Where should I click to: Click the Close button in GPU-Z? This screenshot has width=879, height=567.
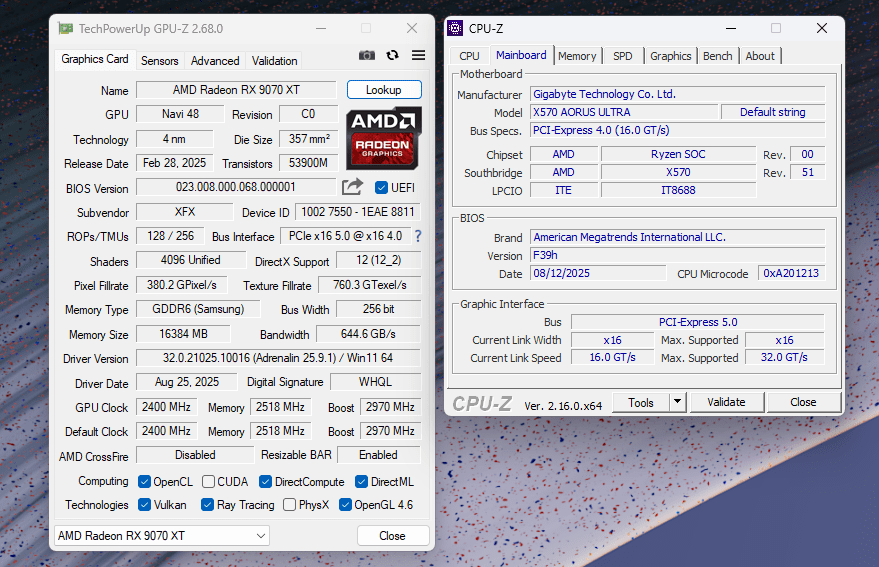[x=392, y=536]
